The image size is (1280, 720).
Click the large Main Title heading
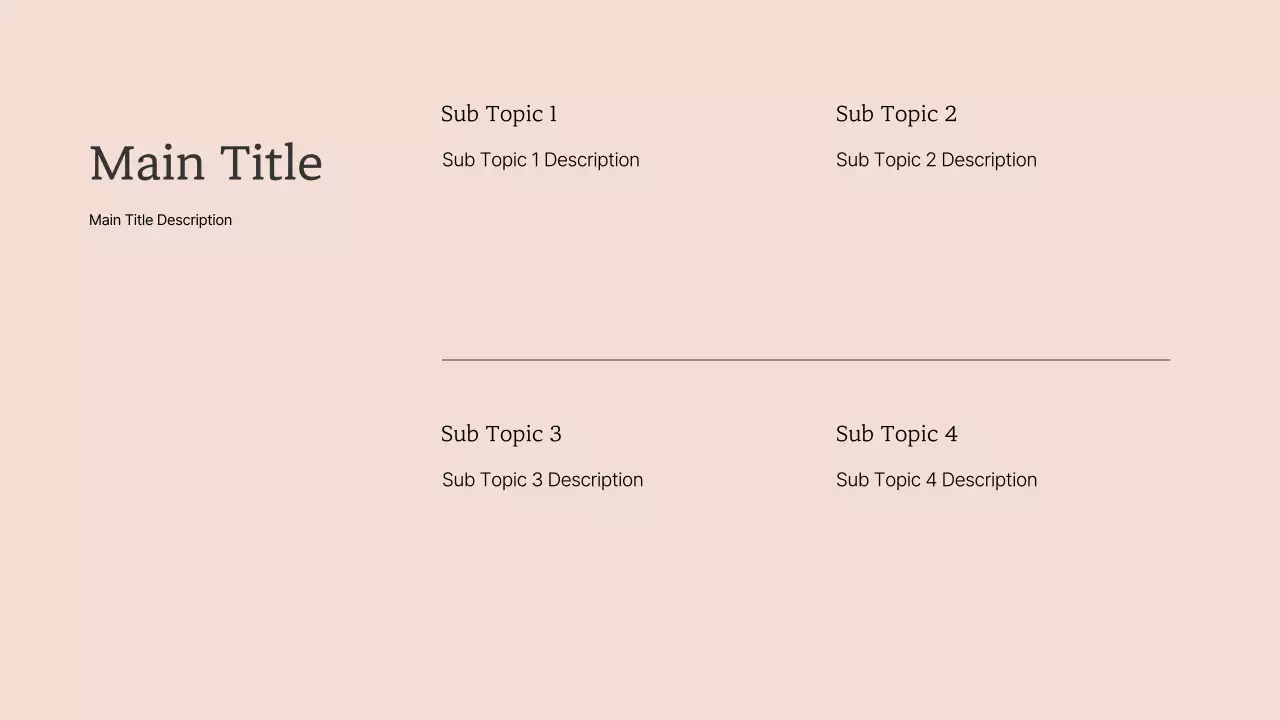[206, 163]
